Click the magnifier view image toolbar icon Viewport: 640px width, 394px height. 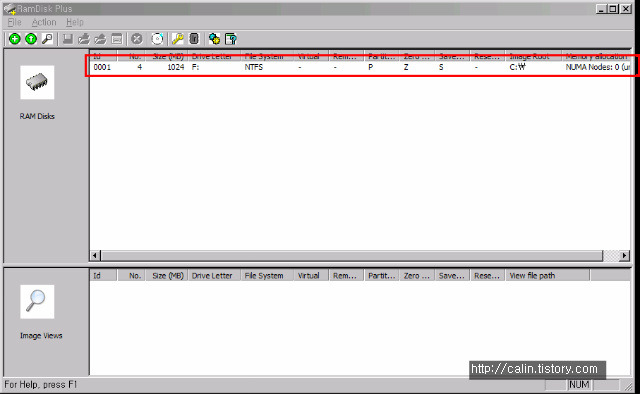click(x=47, y=39)
